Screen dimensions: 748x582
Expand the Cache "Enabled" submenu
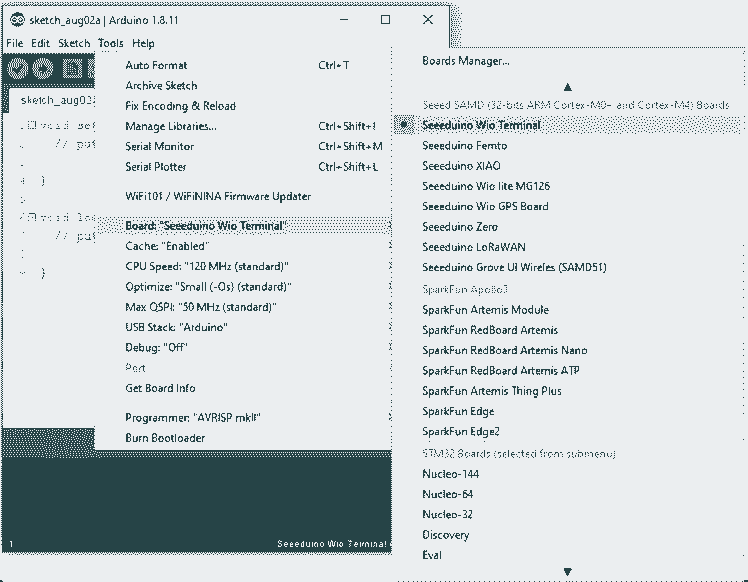click(243, 246)
